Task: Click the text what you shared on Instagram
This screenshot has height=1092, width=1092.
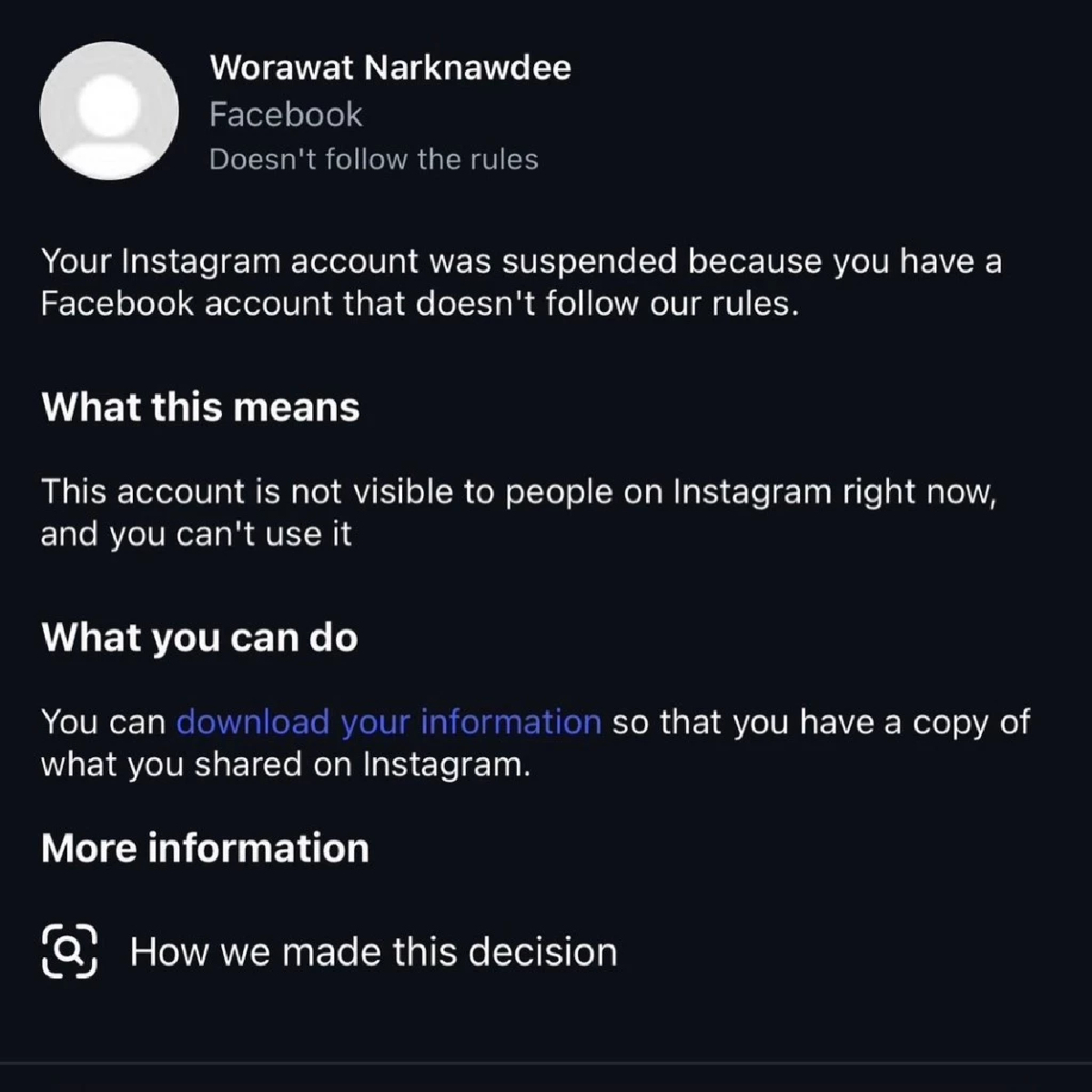Action: [285, 763]
